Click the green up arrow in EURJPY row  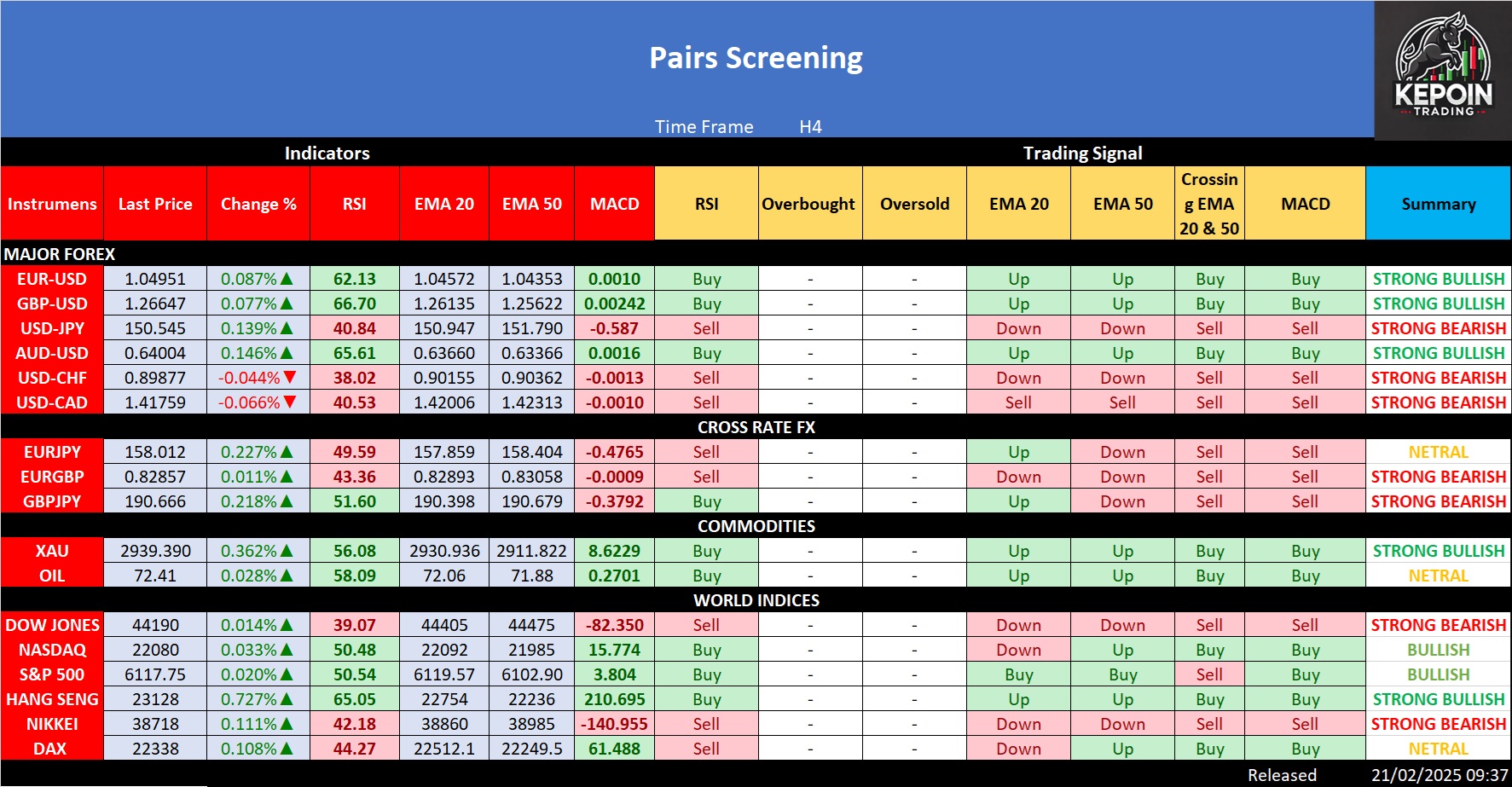287,452
